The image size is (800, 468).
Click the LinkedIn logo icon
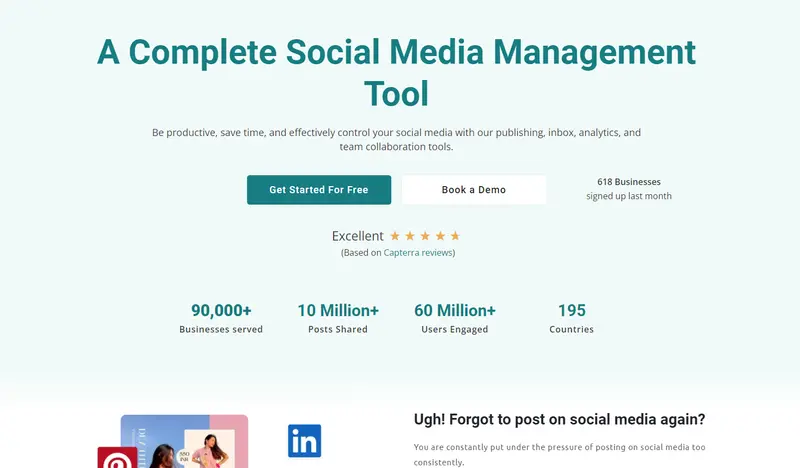[x=304, y=441]
